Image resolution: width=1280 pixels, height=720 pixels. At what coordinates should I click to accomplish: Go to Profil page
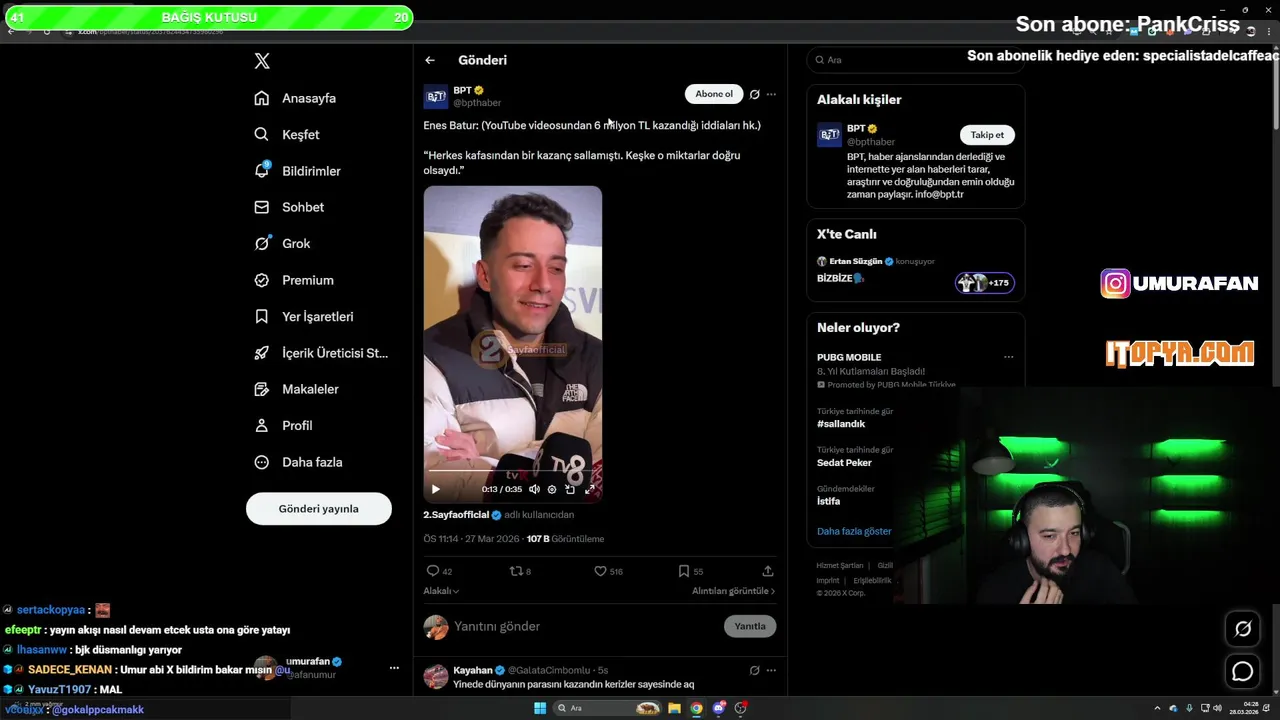click(284, 425)
